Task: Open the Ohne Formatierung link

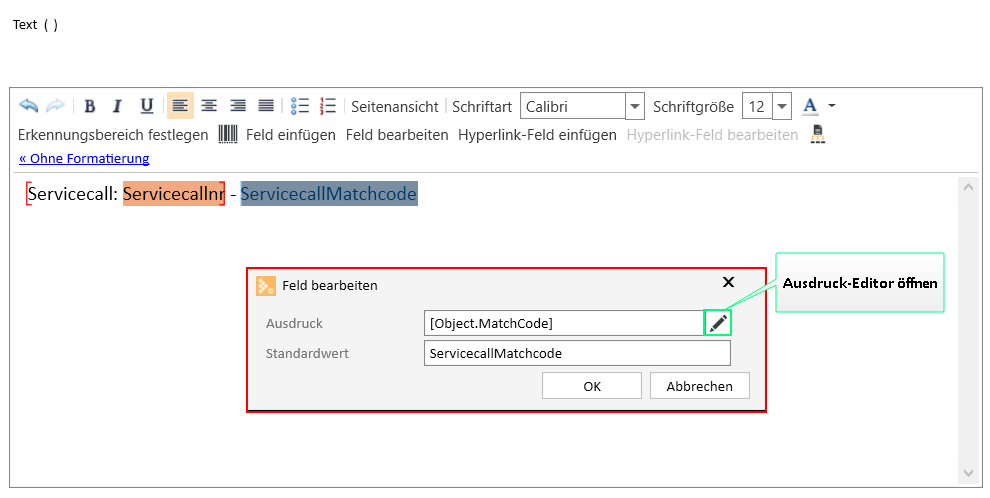Action: 84,158
